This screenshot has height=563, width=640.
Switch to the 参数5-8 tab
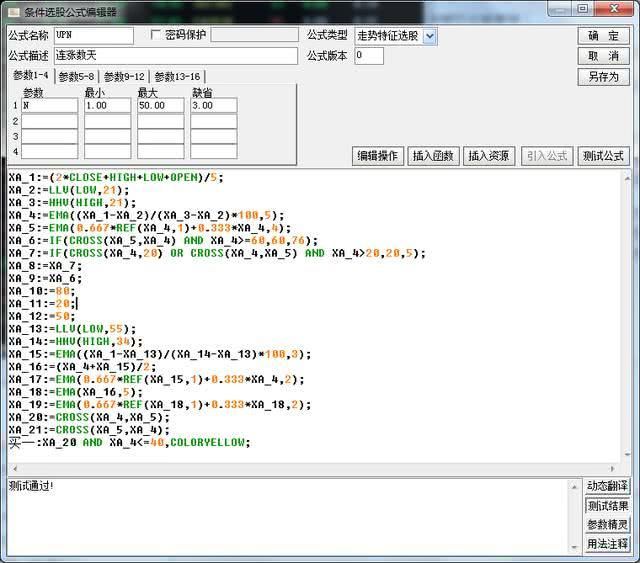click(76, 76)
